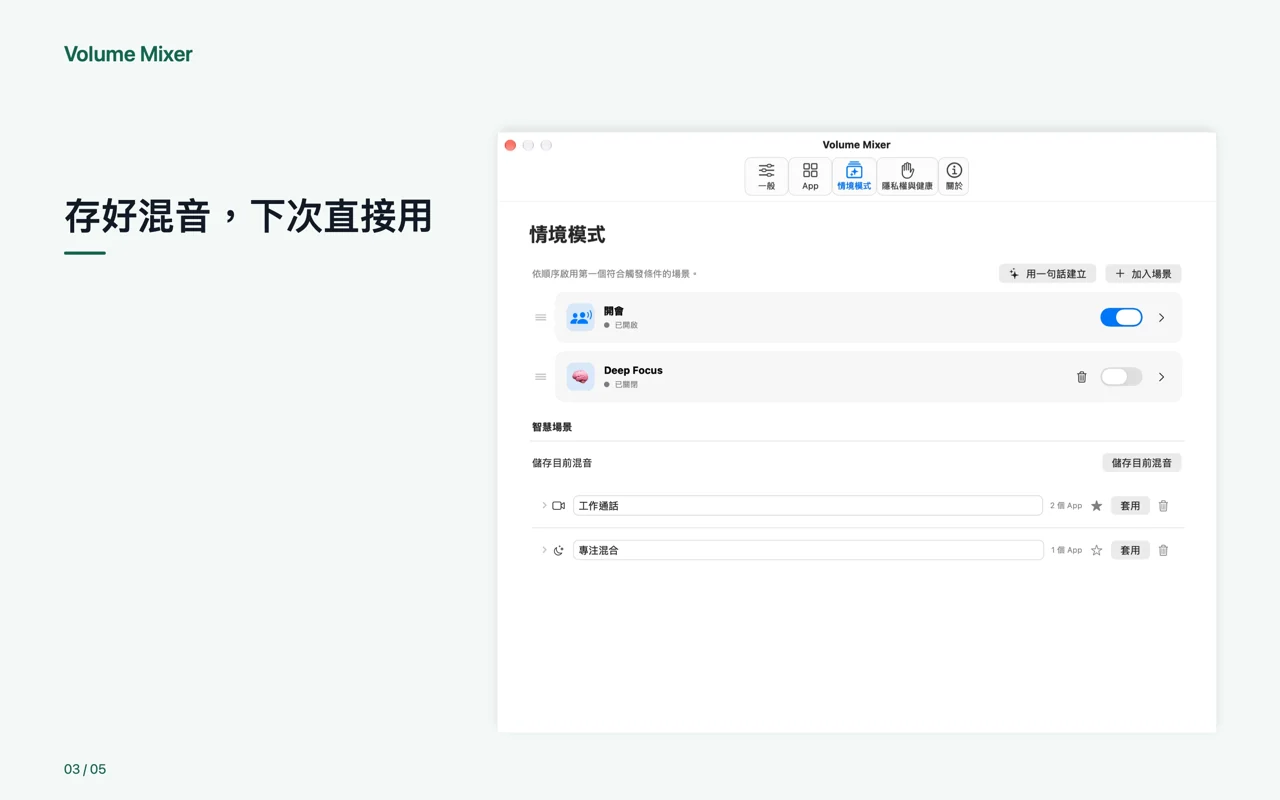
Task: Click the 用一句話建立 button
Action: click(x=1047, y=274)
